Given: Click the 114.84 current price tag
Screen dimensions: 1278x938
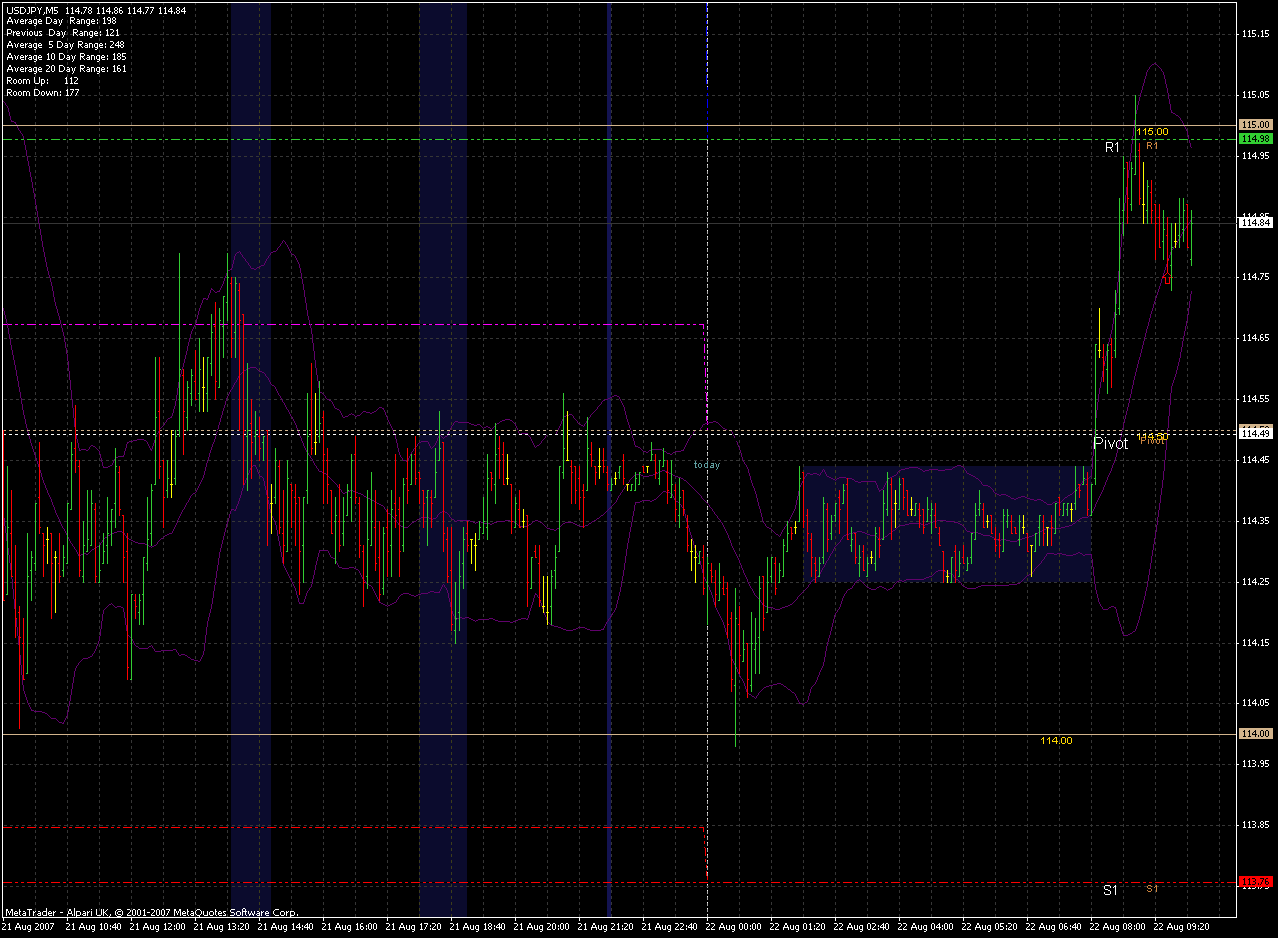Looking at the screenshot, I should click(x=1254, y=223).
